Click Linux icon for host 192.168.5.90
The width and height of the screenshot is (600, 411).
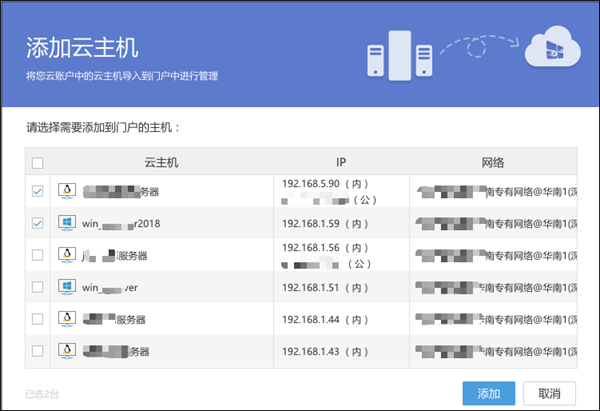pos(67,191)
